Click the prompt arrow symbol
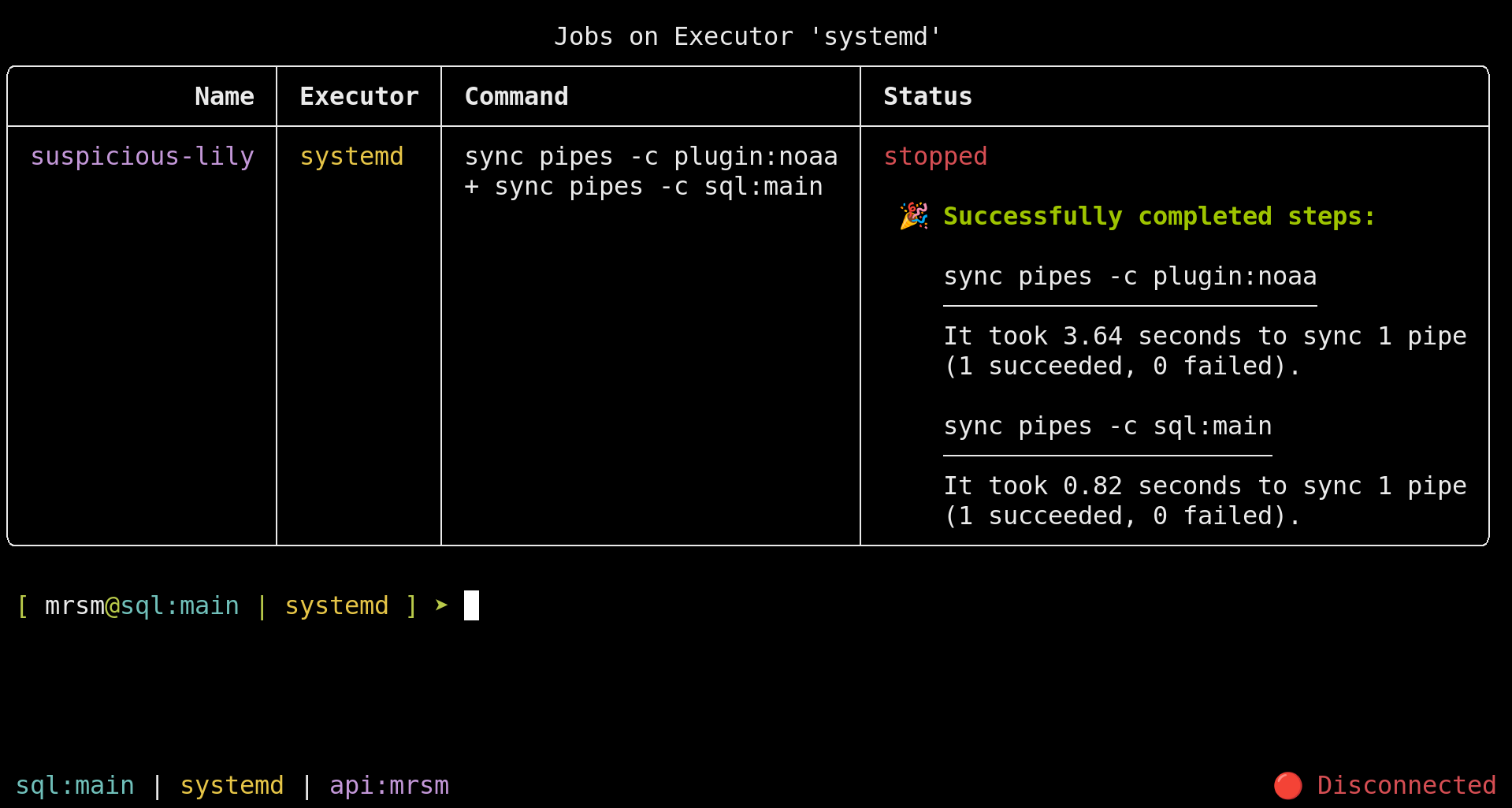 coord(441,605)
